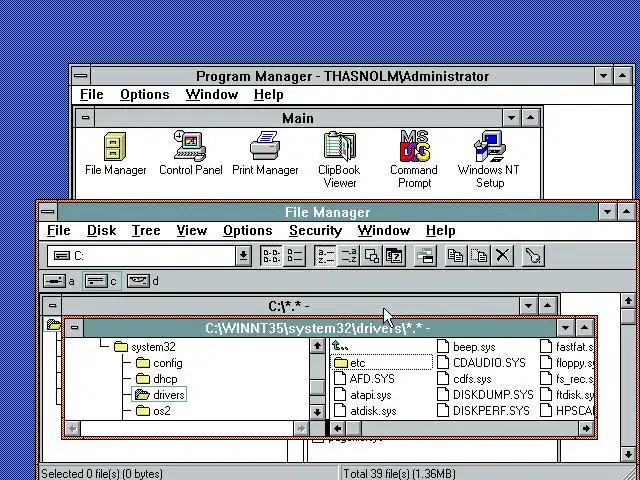Open Disk menu in File Manager
The image size is (640, 480).
tap(102, 231)
